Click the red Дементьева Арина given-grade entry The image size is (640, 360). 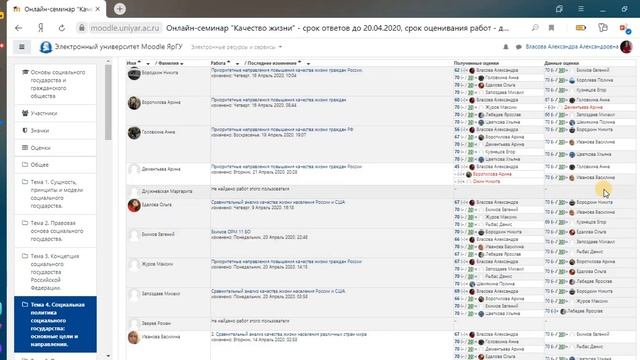pos(583,107)
